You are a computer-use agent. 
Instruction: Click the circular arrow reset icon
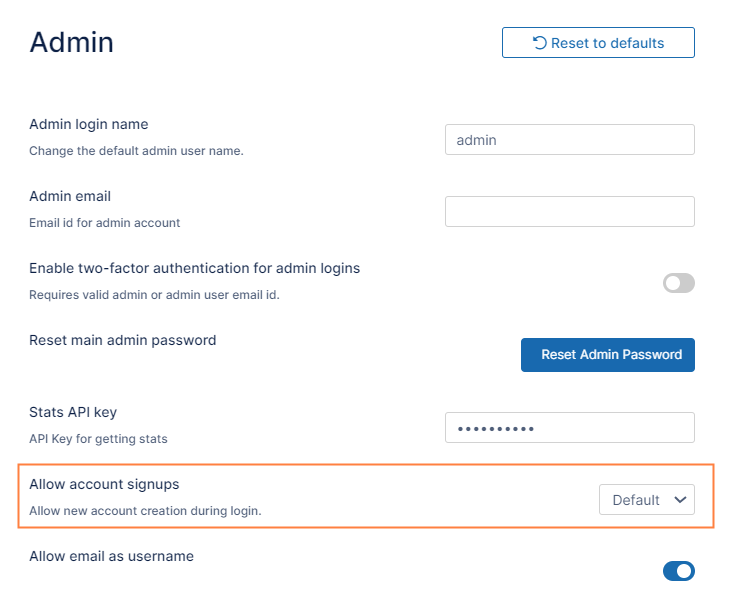point(540,43)
